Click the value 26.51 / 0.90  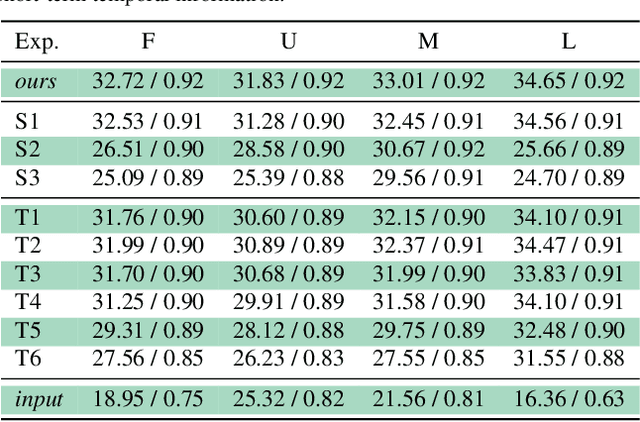pos(147,149)
